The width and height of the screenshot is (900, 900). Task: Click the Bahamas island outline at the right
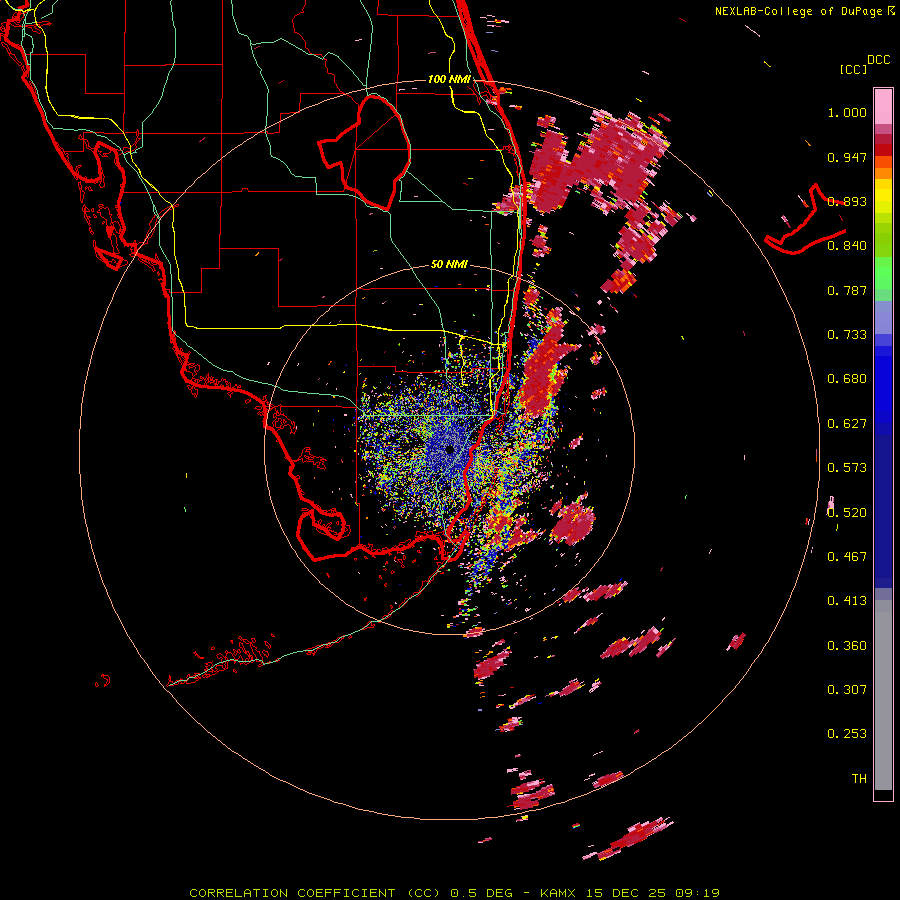tap(806, 220)
